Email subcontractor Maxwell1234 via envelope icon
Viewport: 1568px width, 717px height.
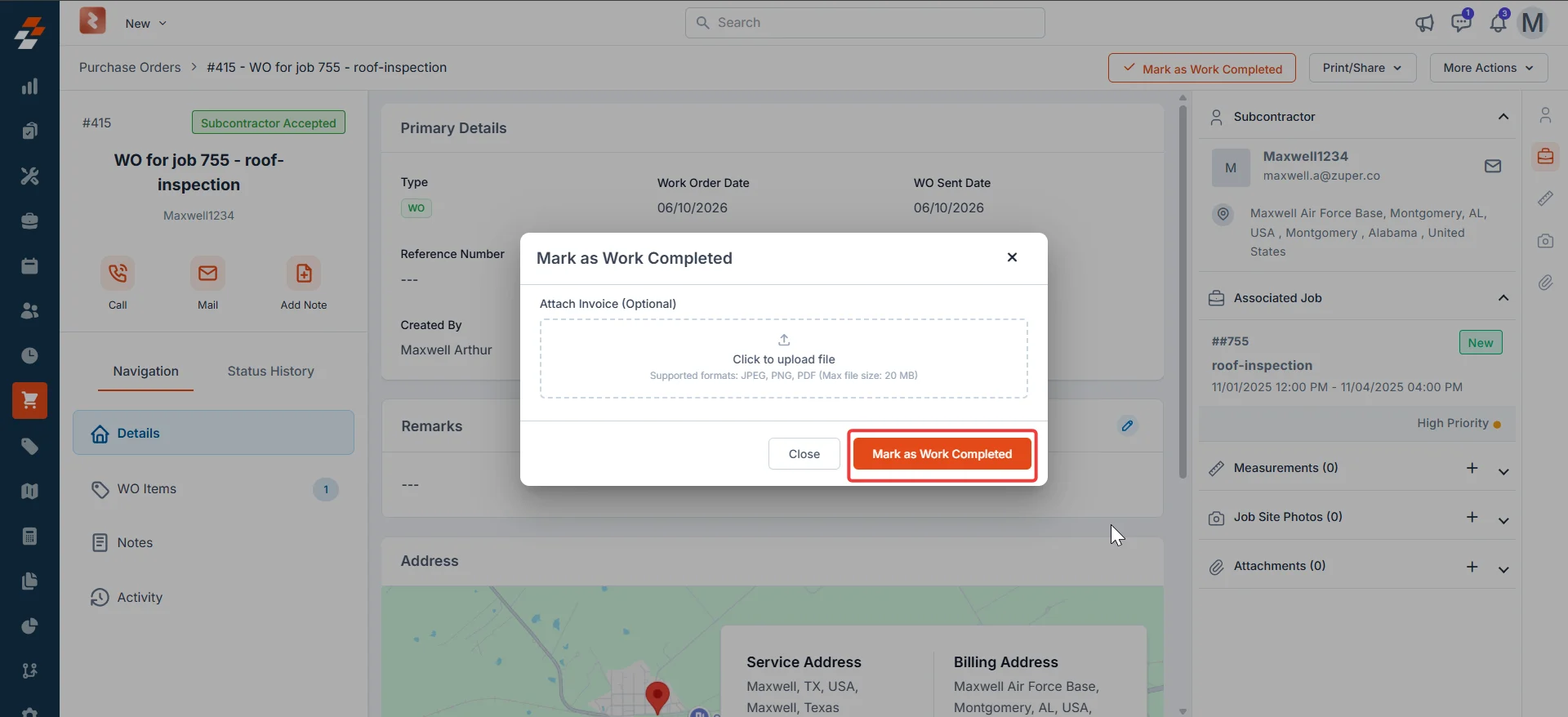(x=1493, y=166)
